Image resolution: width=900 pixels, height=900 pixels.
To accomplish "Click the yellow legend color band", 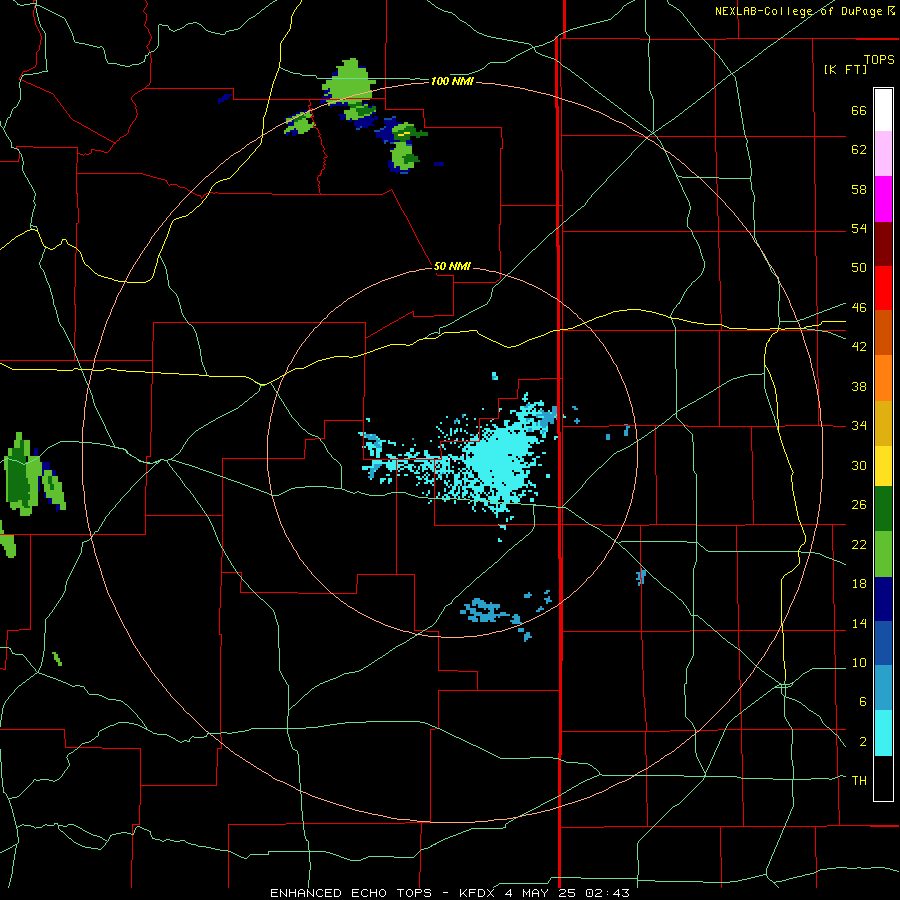I will pyautogui.click(x=883, y=465).
